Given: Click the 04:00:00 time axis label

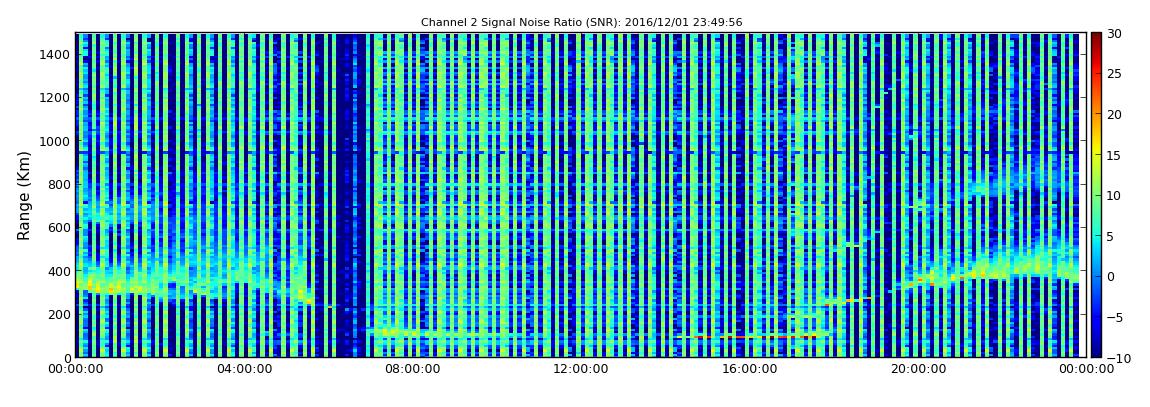Looking at the screenshot, I should pos(243,369).
